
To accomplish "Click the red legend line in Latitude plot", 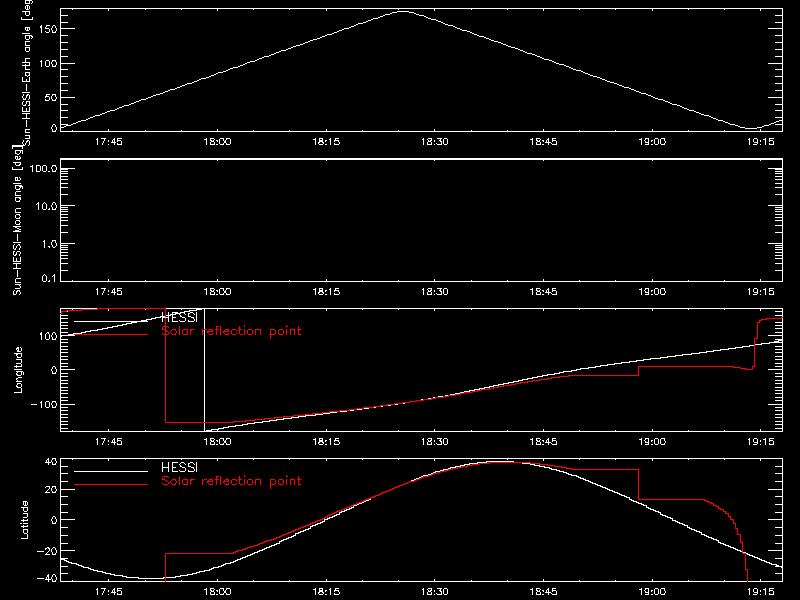I will point(111,484).
